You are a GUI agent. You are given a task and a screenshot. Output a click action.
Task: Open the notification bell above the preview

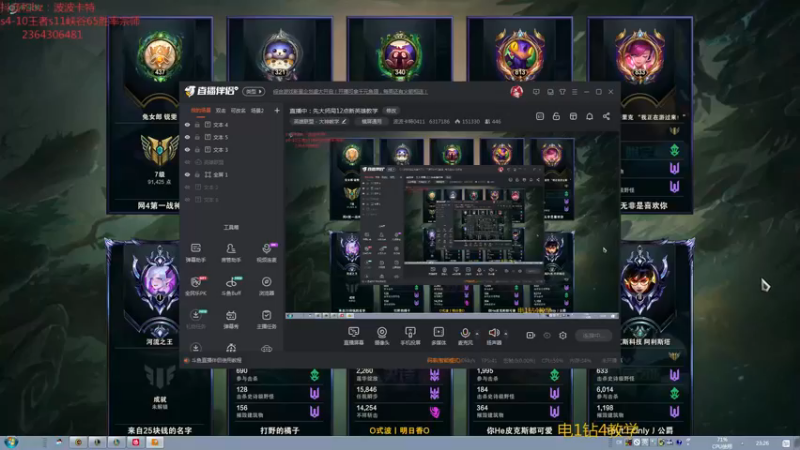pos(589,116)
